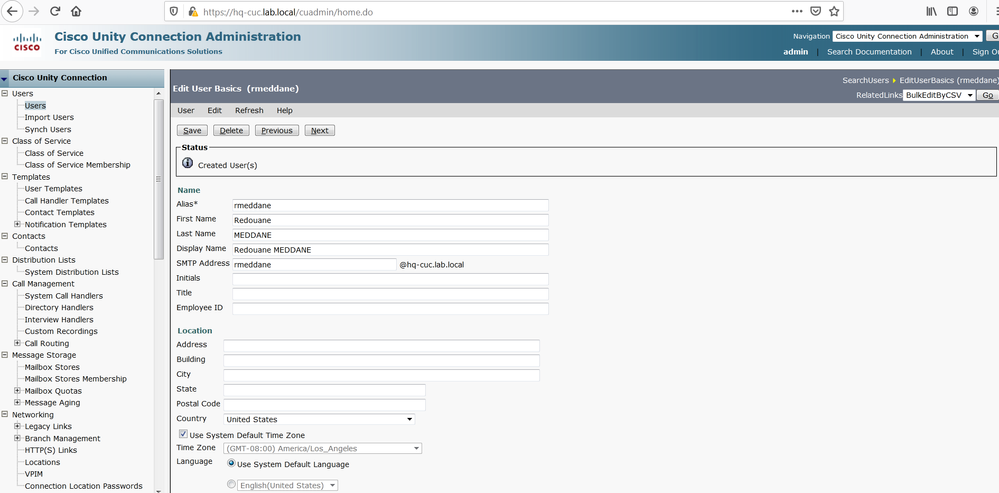Open the Time Zone dropdown

(322, 448)
